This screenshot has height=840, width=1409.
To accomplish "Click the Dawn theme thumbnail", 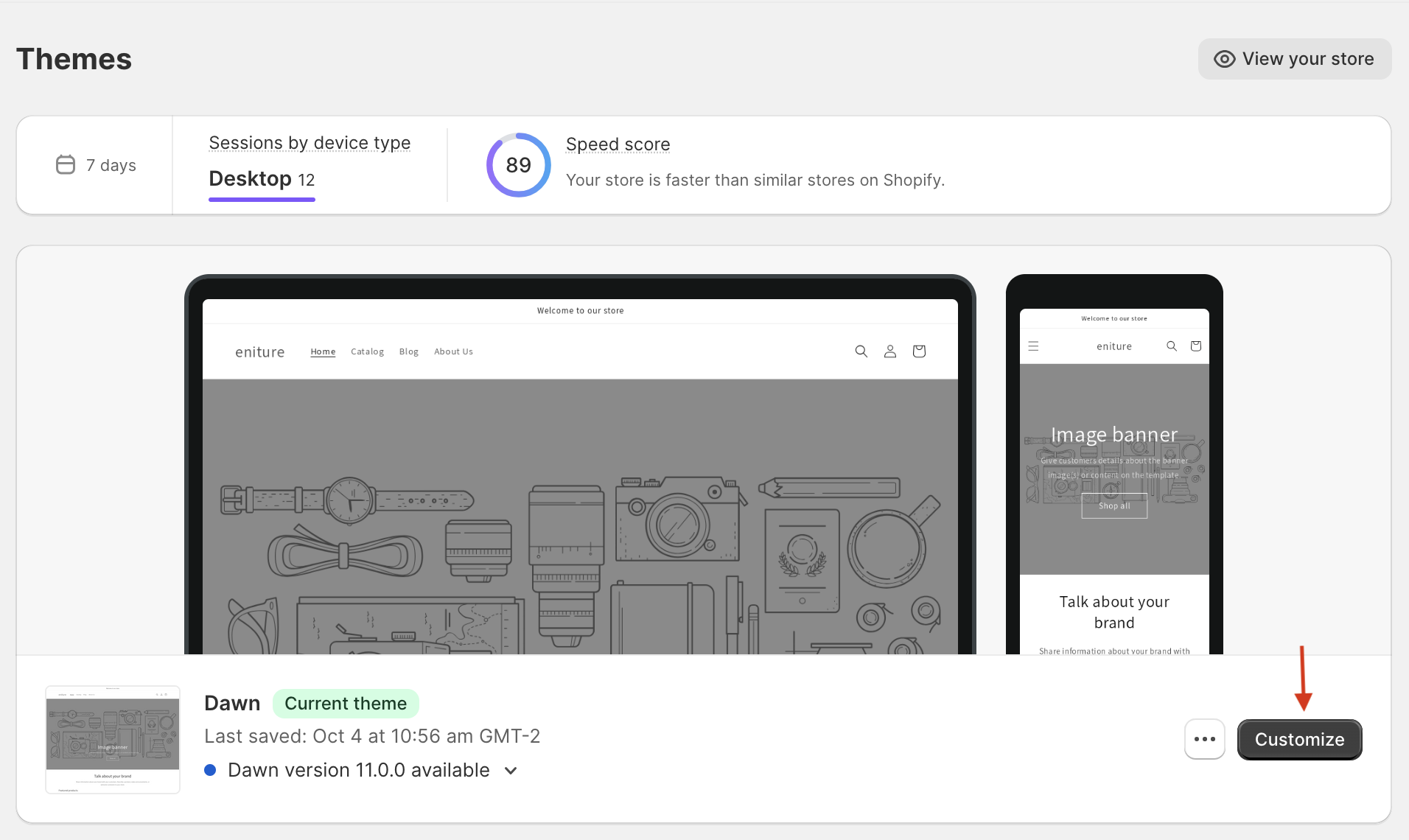I will tap(113, 740).
